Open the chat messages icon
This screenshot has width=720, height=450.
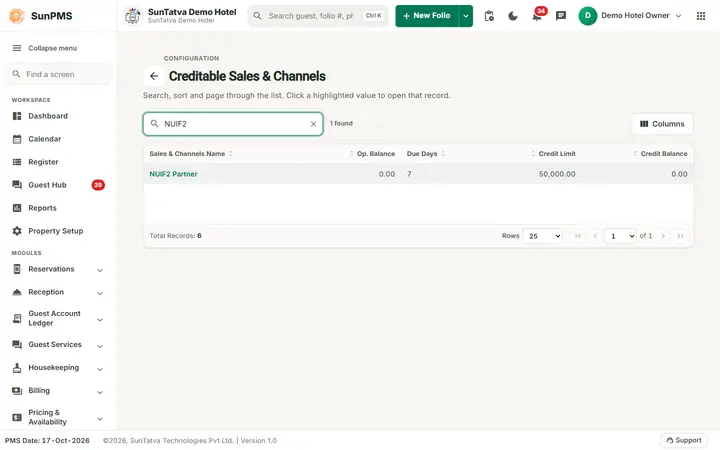pyautogui.click(x=561, y=16)
